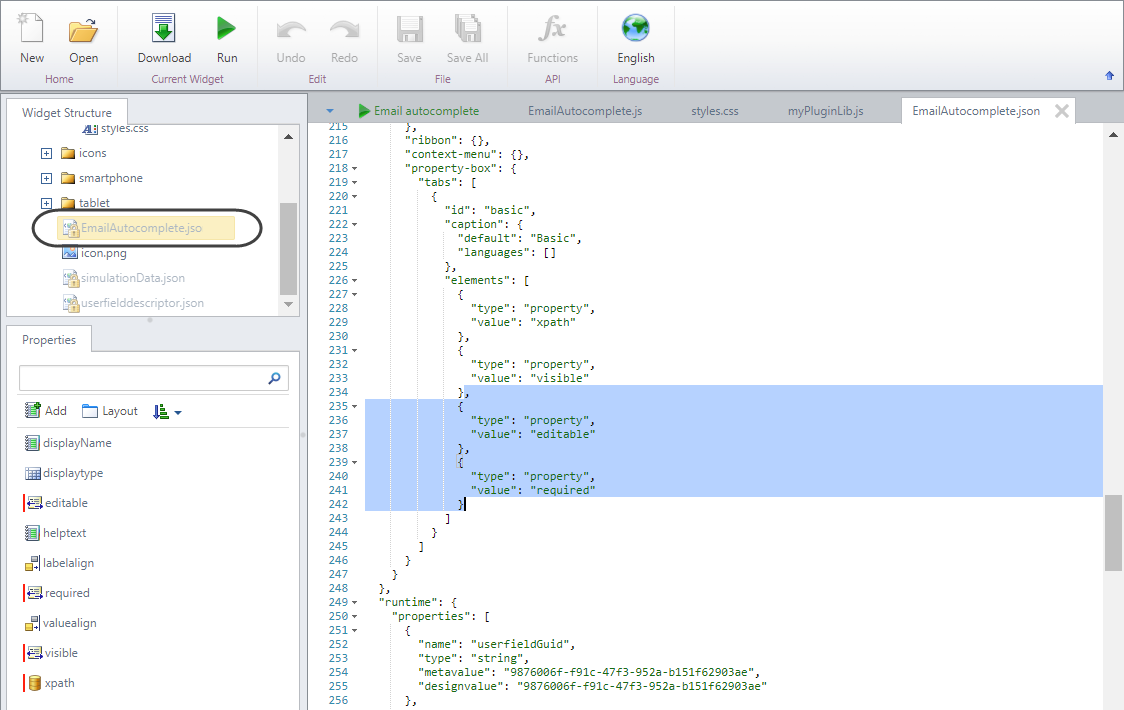This screenshot has height=710, width=1124.
Task: Change language via the English globe icon
Action: (x=636, y=29)
